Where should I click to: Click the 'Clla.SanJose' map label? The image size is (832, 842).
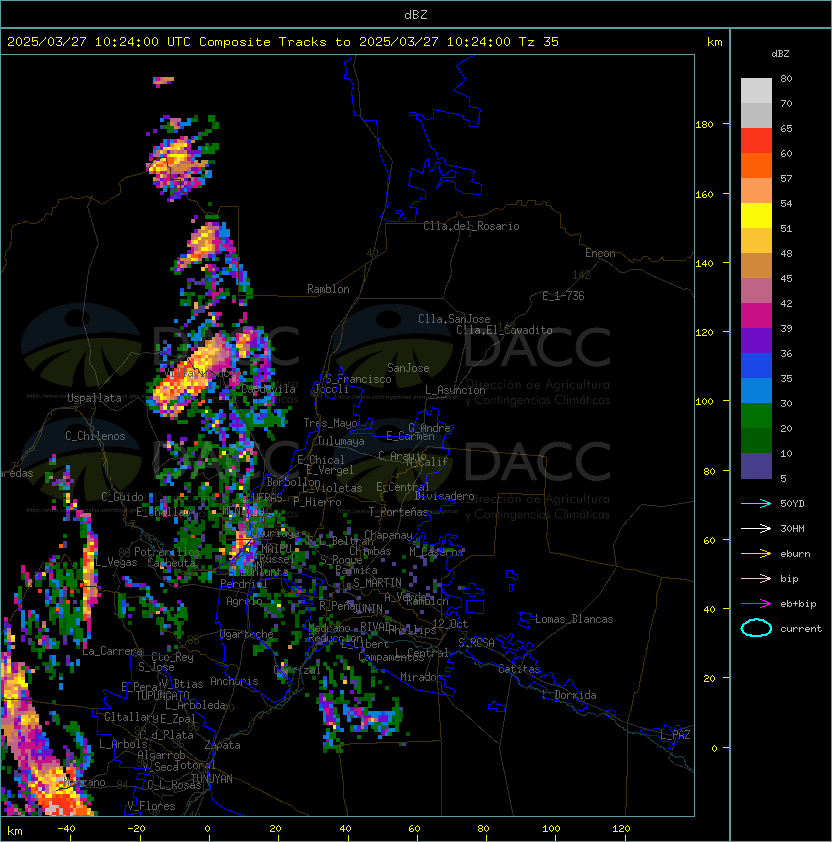pyautogui.click(x=454, y=319)
